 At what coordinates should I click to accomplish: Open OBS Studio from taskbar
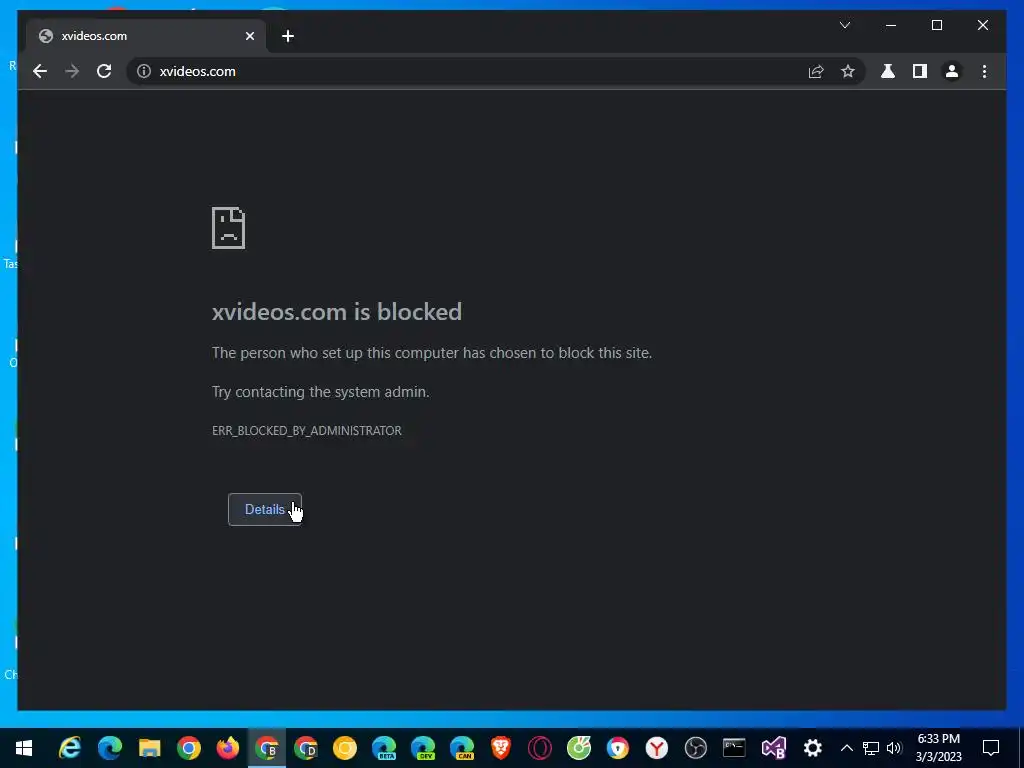tap(696, 748)
